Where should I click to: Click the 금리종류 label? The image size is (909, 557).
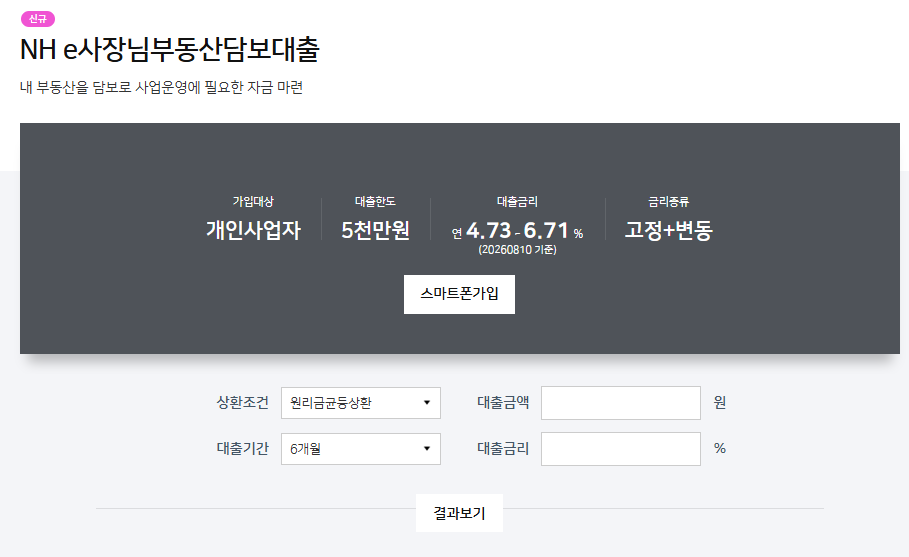pos(668,202)
